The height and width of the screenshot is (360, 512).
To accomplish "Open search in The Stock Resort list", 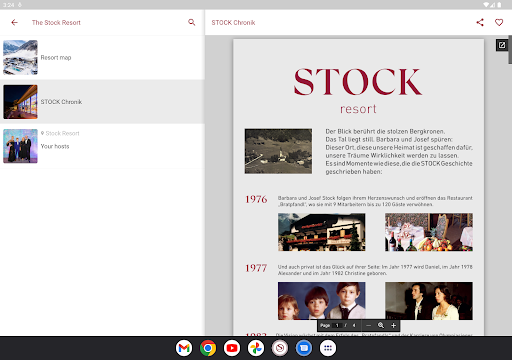I will (191, 22).
